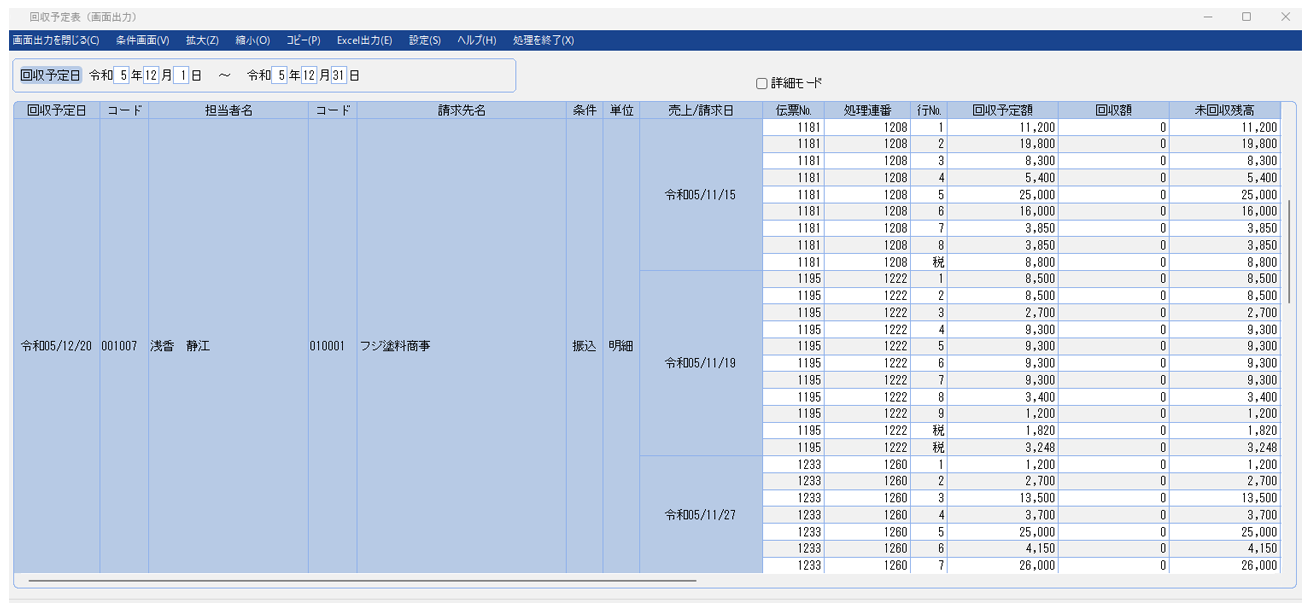
Task: Enable the 詳細モード checkbox
Action: coord(762,84)
